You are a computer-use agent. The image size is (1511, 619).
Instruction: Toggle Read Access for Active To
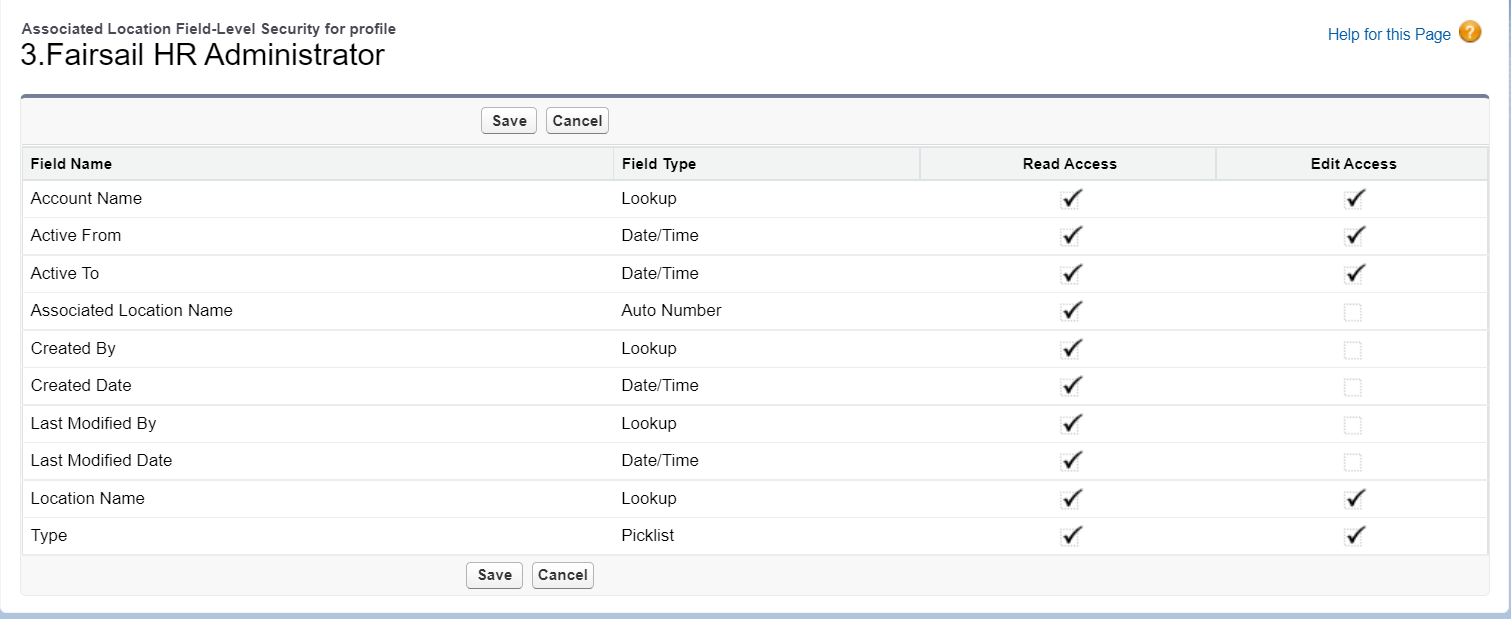pyautogui.click(x=1071, y=274)
